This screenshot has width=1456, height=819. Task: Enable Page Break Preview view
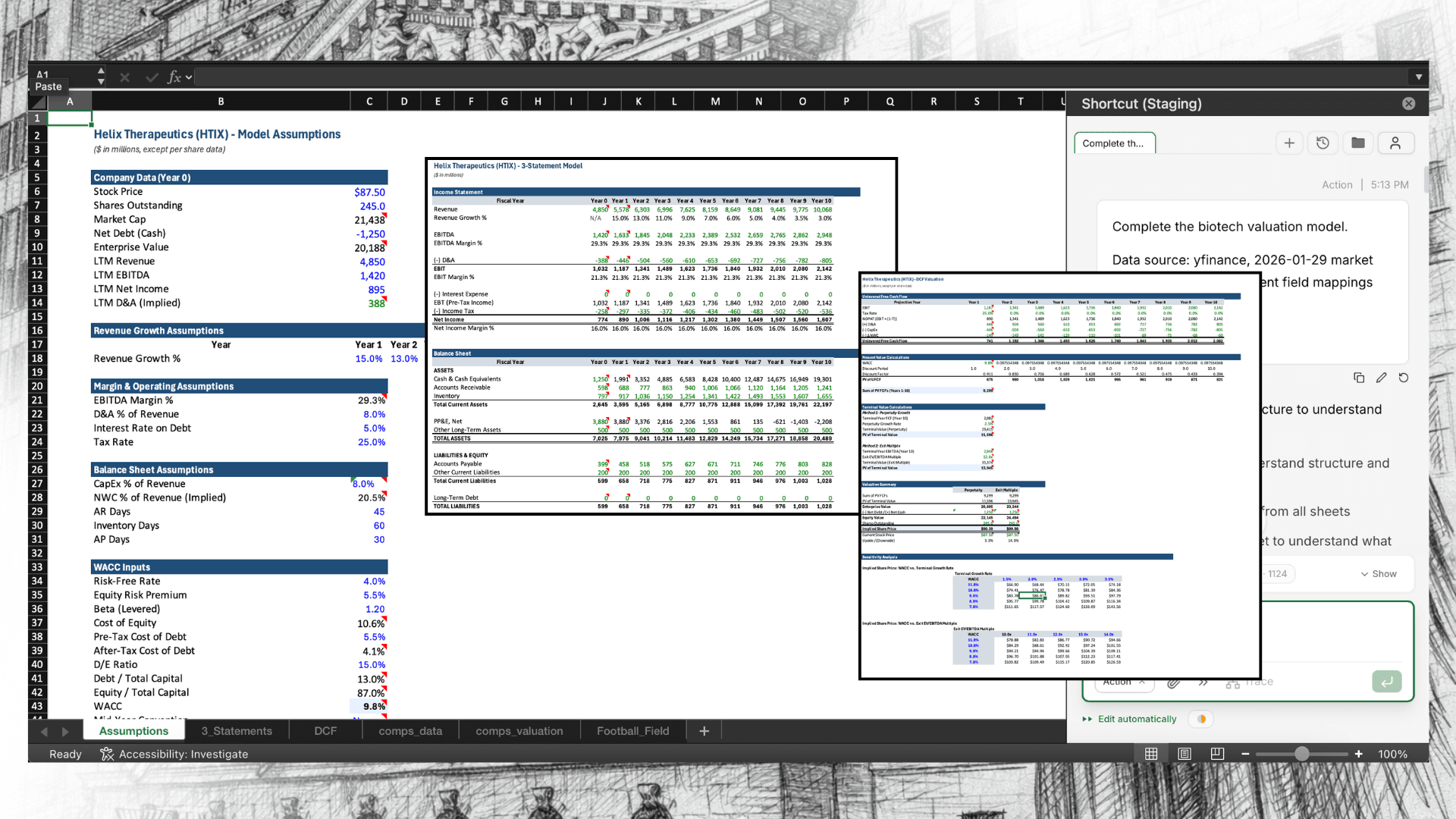1216,754
